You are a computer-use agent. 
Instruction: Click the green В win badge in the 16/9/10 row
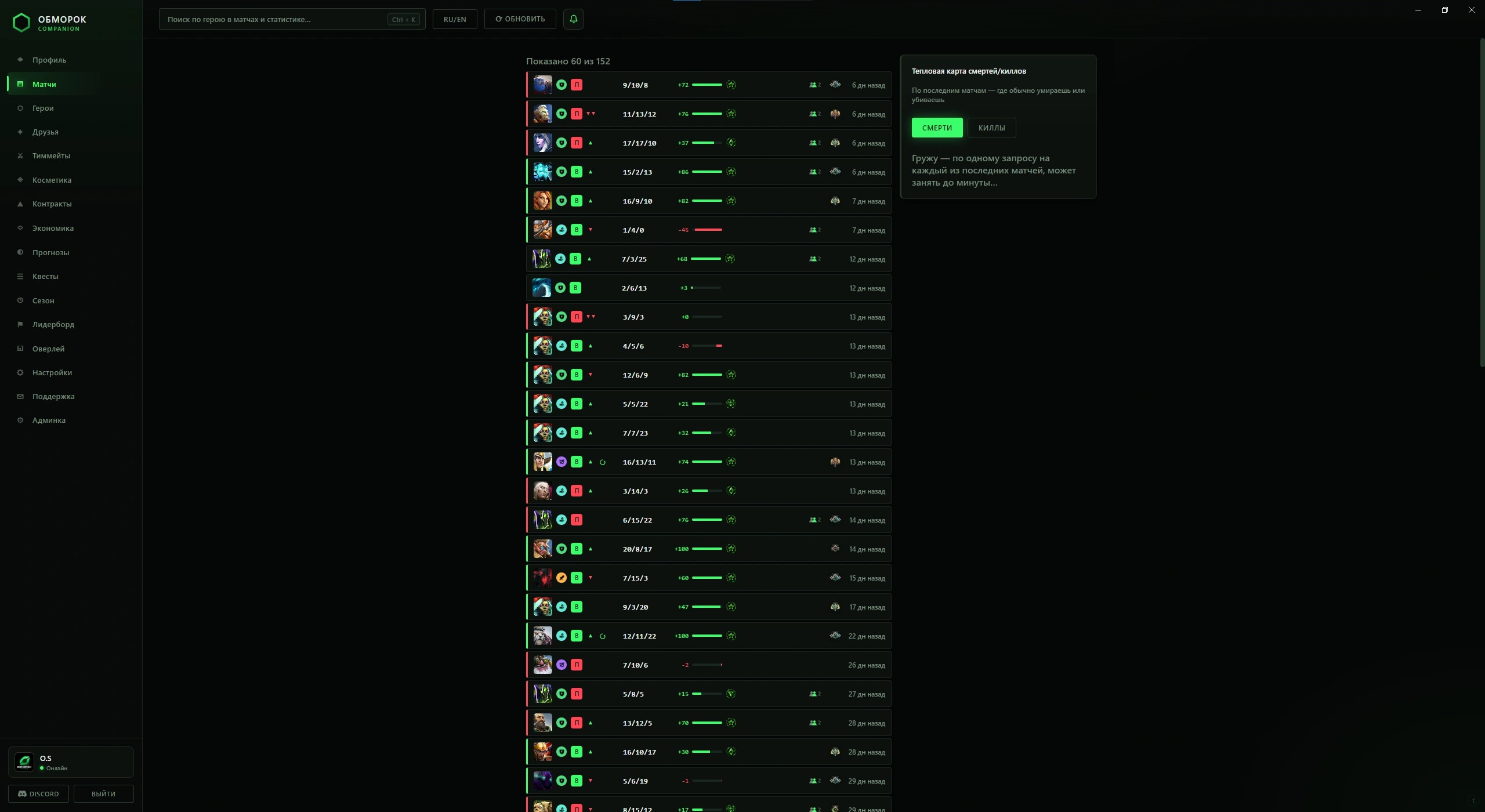pos(576,201)
